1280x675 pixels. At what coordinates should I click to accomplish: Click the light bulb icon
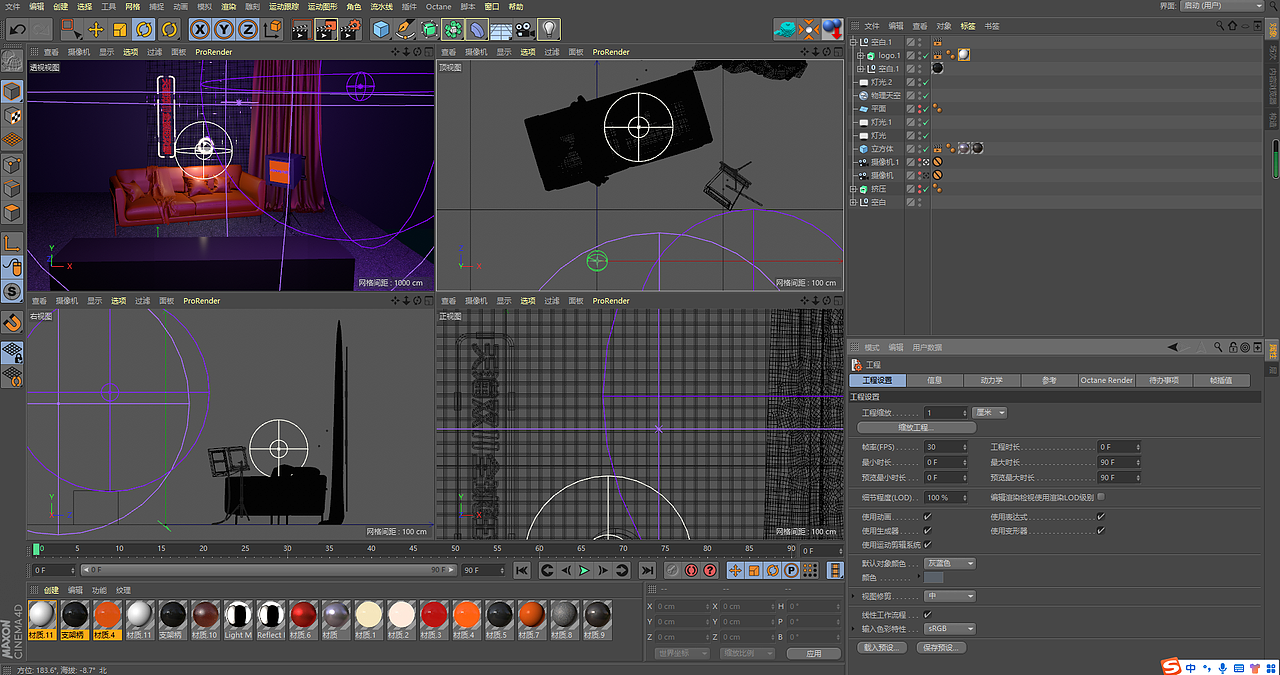[549, 29]
